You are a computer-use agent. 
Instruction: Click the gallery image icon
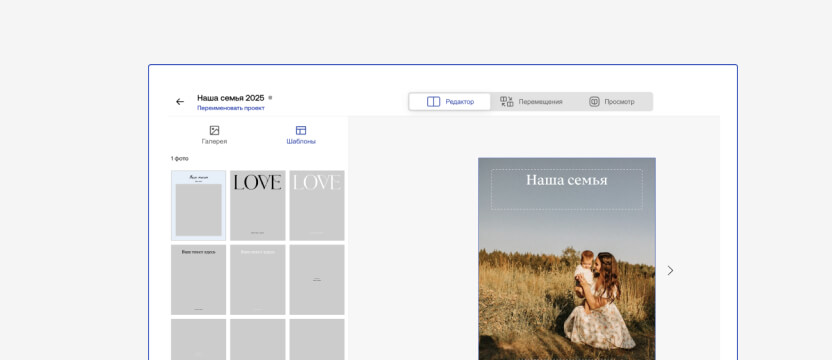(x=214, y=130)
